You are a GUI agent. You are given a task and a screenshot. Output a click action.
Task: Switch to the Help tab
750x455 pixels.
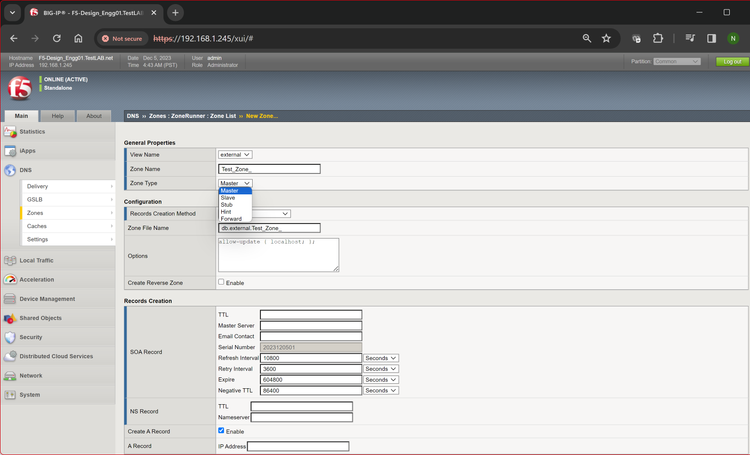coord(58,116)
